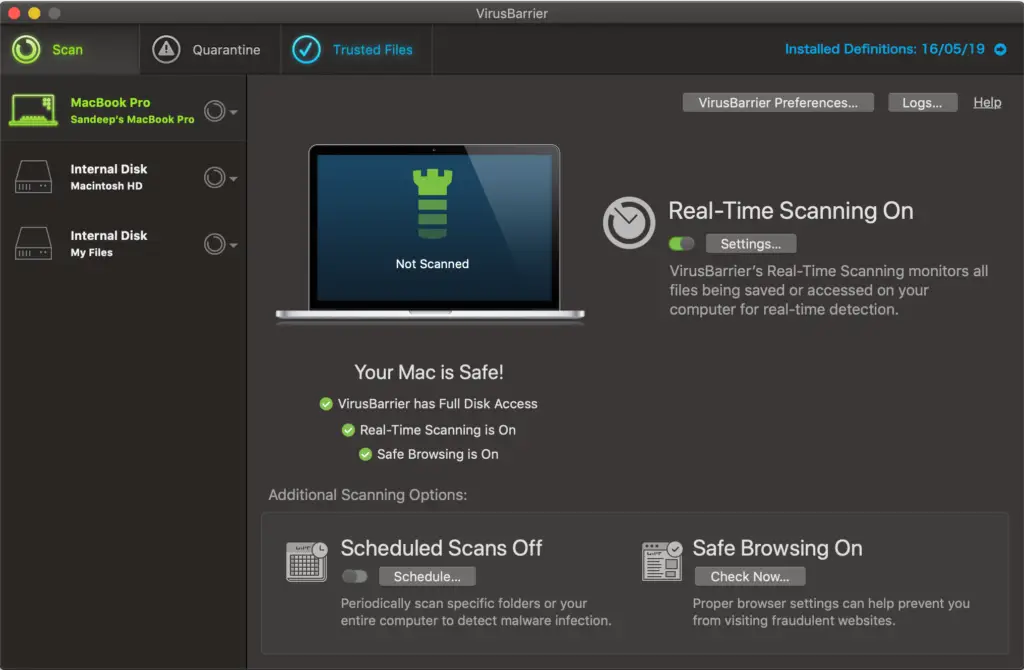The image size is (1024, 670).
Task: Click the Scheduled Scans calendar icon
Action: [x=306, y=562]
